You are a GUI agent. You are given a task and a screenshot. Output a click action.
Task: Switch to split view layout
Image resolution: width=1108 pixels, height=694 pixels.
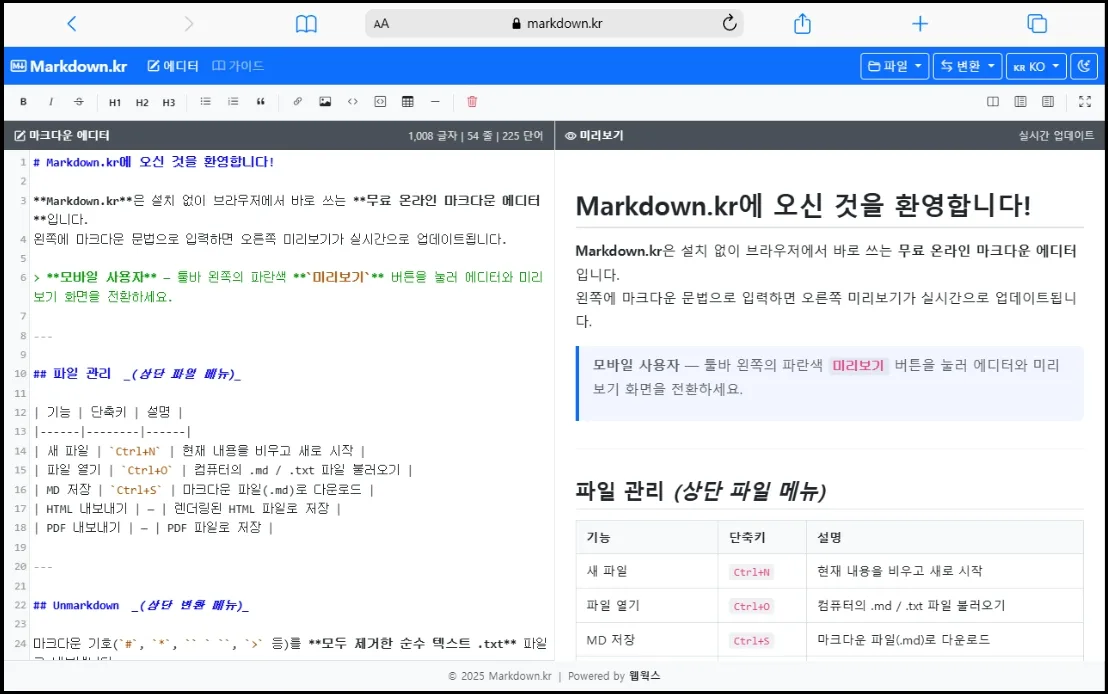point(993,102)
